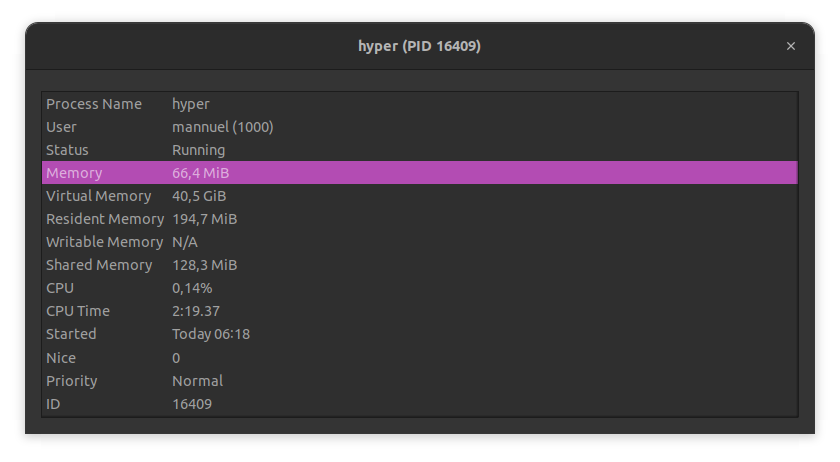The width and height of the screenshot is (840, 462).
Task: Select the User row label
Action: 61,127
